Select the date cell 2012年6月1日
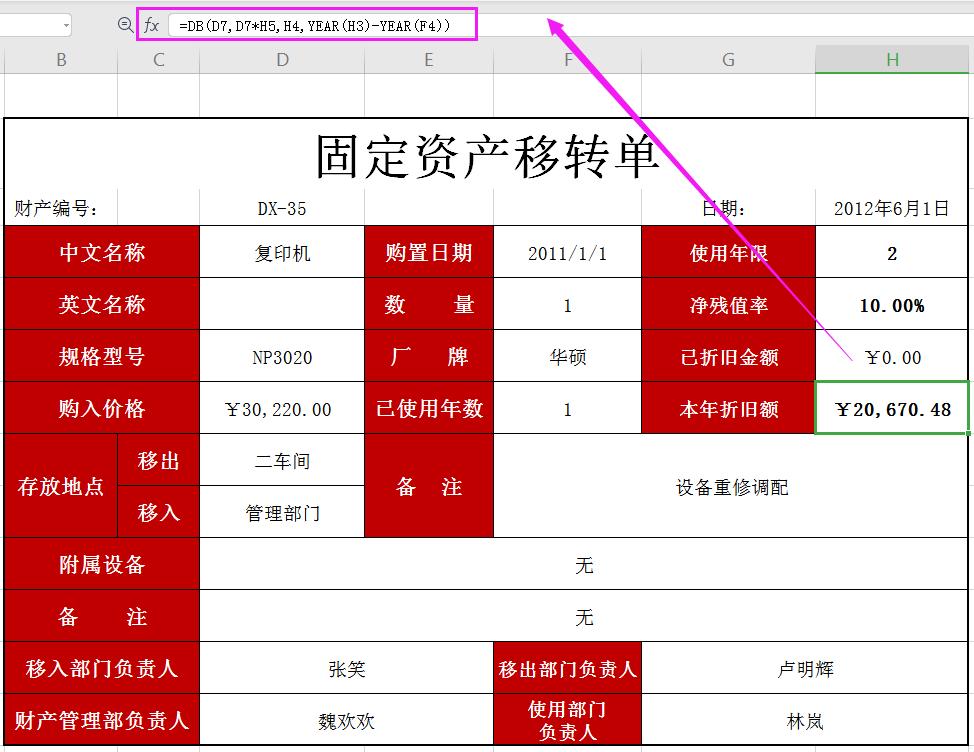 [x=891, y=207]
